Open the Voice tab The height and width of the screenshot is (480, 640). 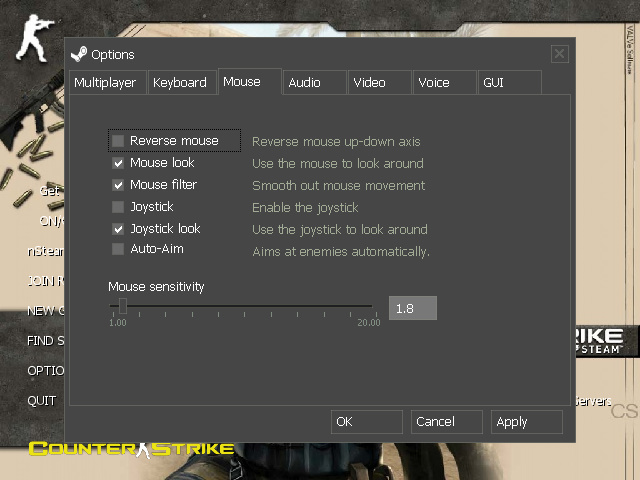[x=434, y=83]
